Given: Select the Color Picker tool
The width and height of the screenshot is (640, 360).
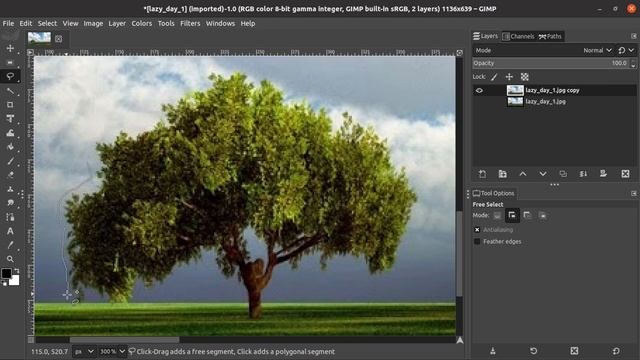Looking at the screenshot, I should [x=10, y=245].
